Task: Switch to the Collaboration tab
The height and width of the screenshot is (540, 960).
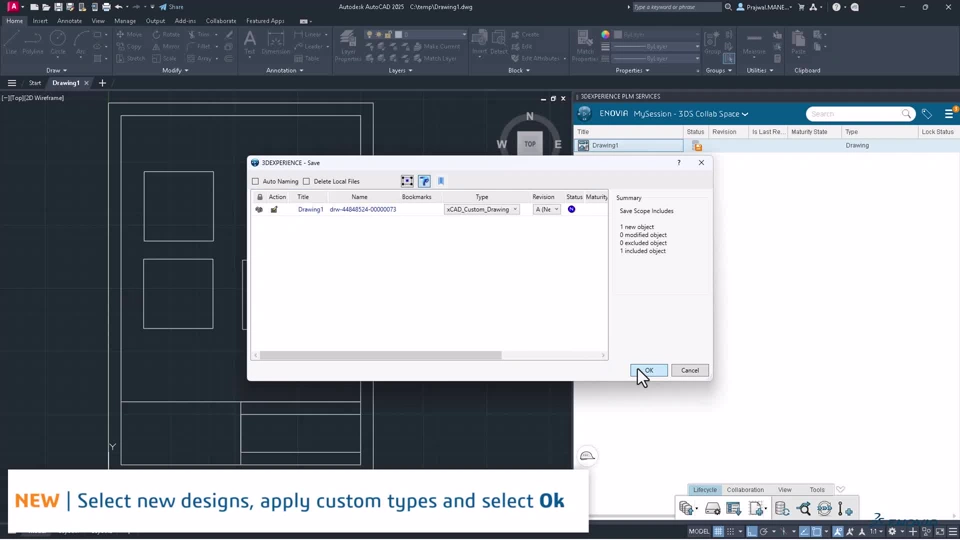Action: coord(745,490)
